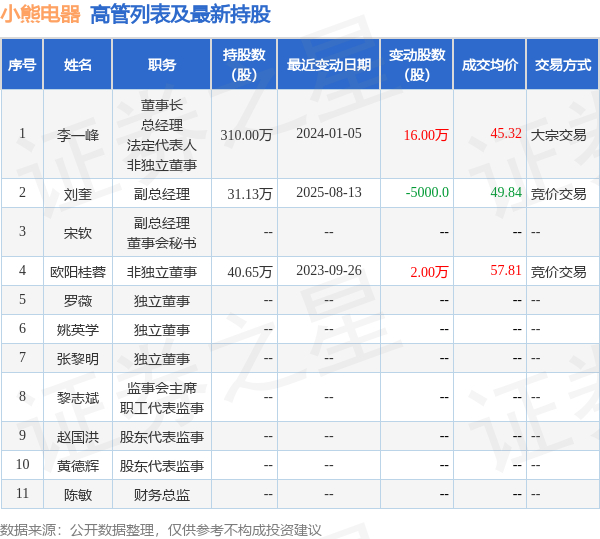Screen dimensions: 600x539
Task: Click 独立董事 in 姚英学's row
Action: [x=162, y=330]
